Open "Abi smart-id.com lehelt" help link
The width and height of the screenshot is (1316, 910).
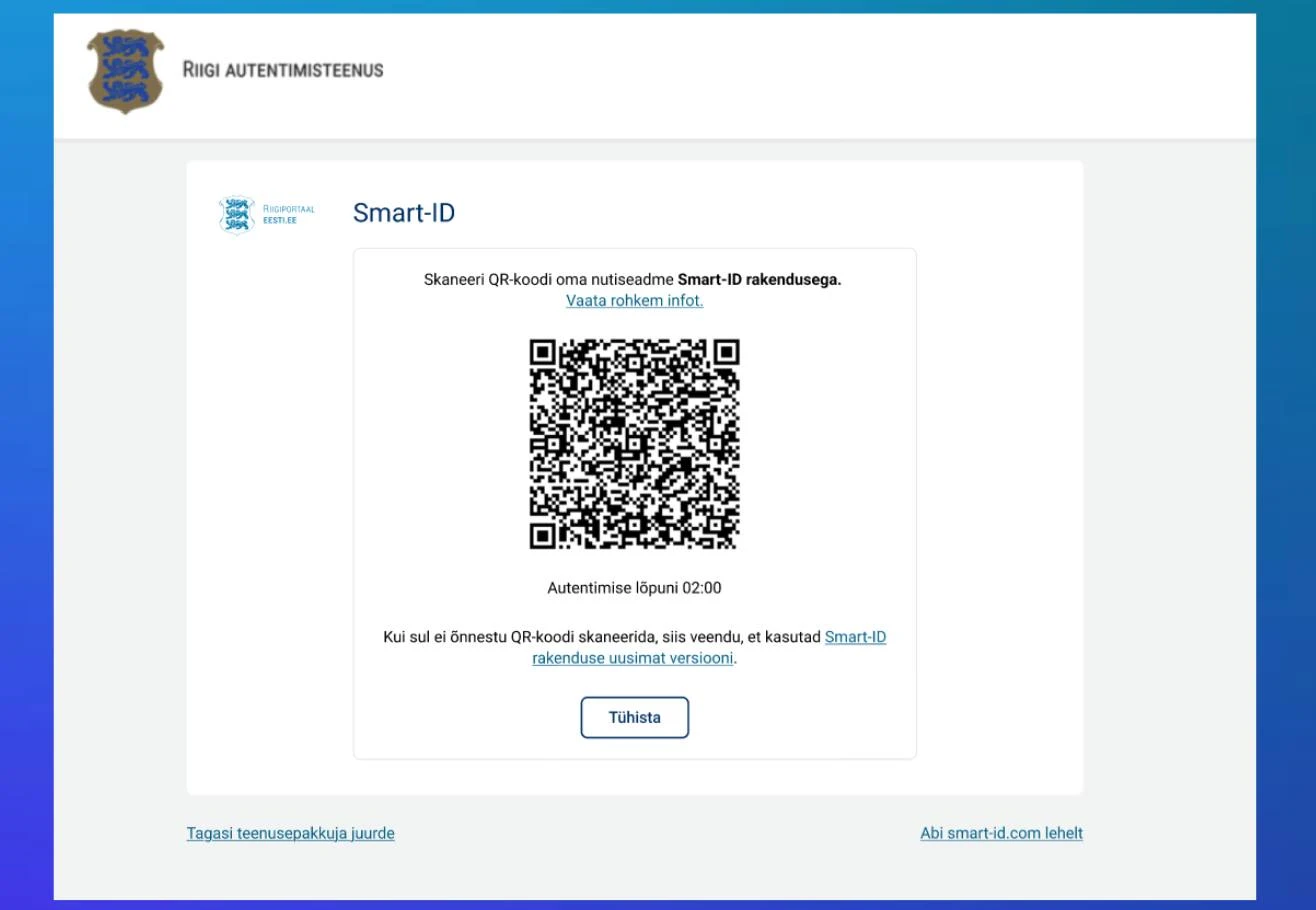(x=1001, y=833)
